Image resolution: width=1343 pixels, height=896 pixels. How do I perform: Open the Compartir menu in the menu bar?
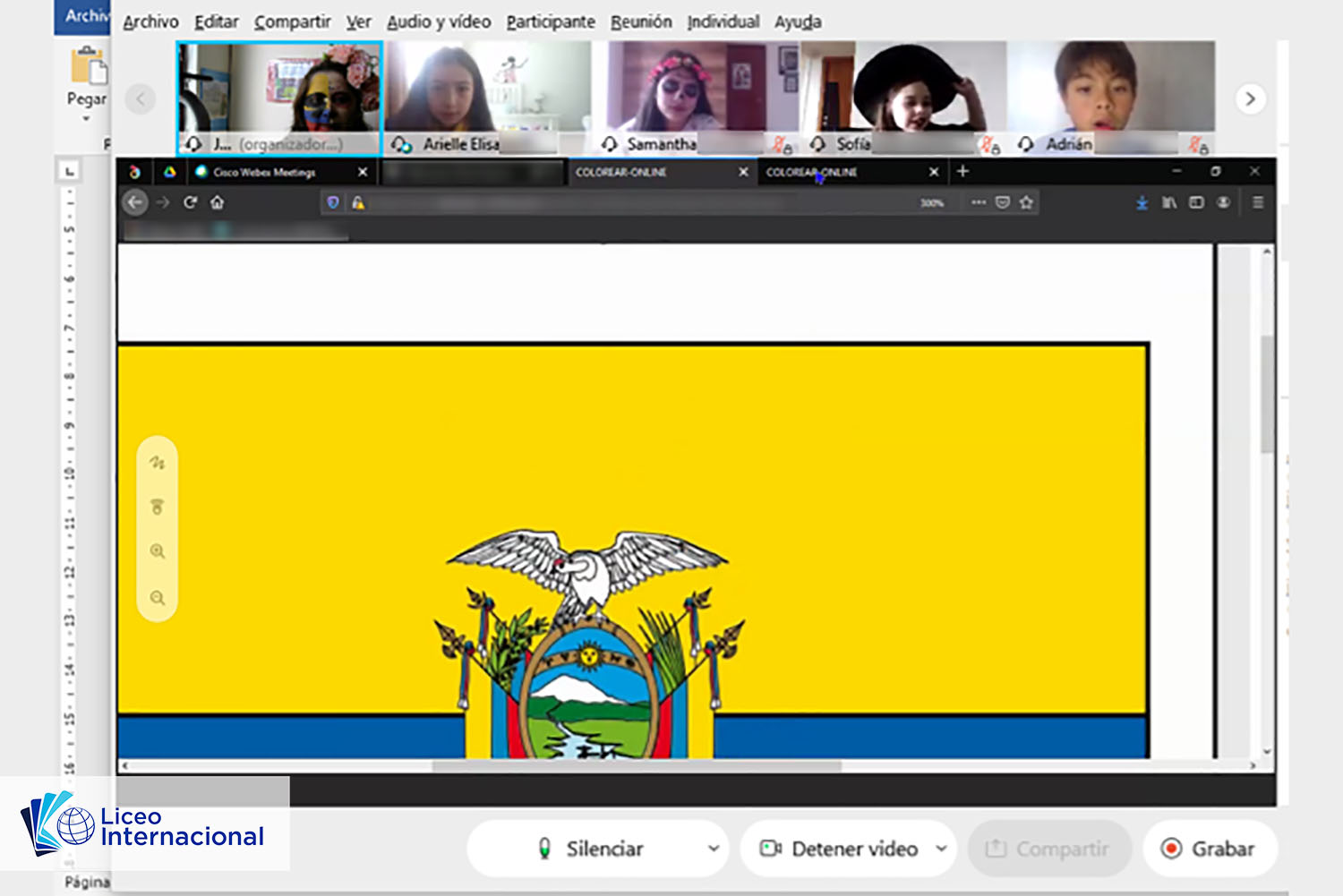click(292, 21)
